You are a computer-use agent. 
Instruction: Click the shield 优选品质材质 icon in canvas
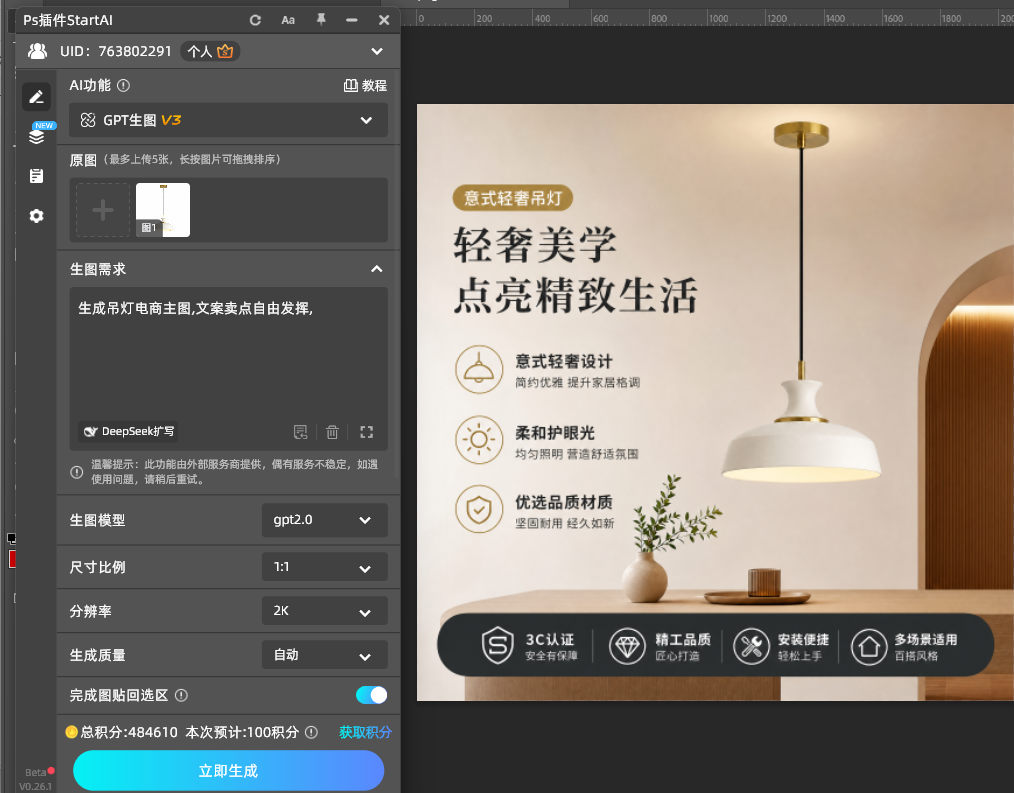click(x=479, y=509)
